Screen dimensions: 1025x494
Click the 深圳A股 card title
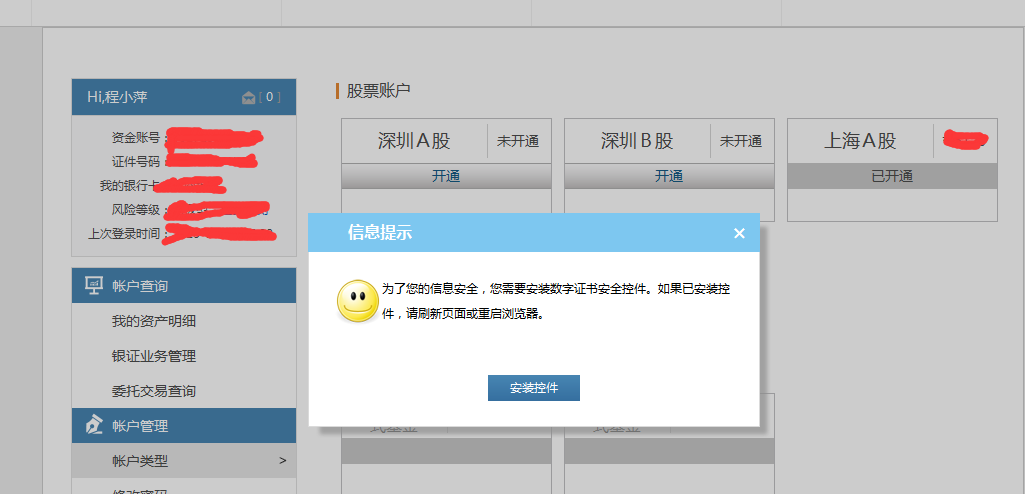coord(414,141)
